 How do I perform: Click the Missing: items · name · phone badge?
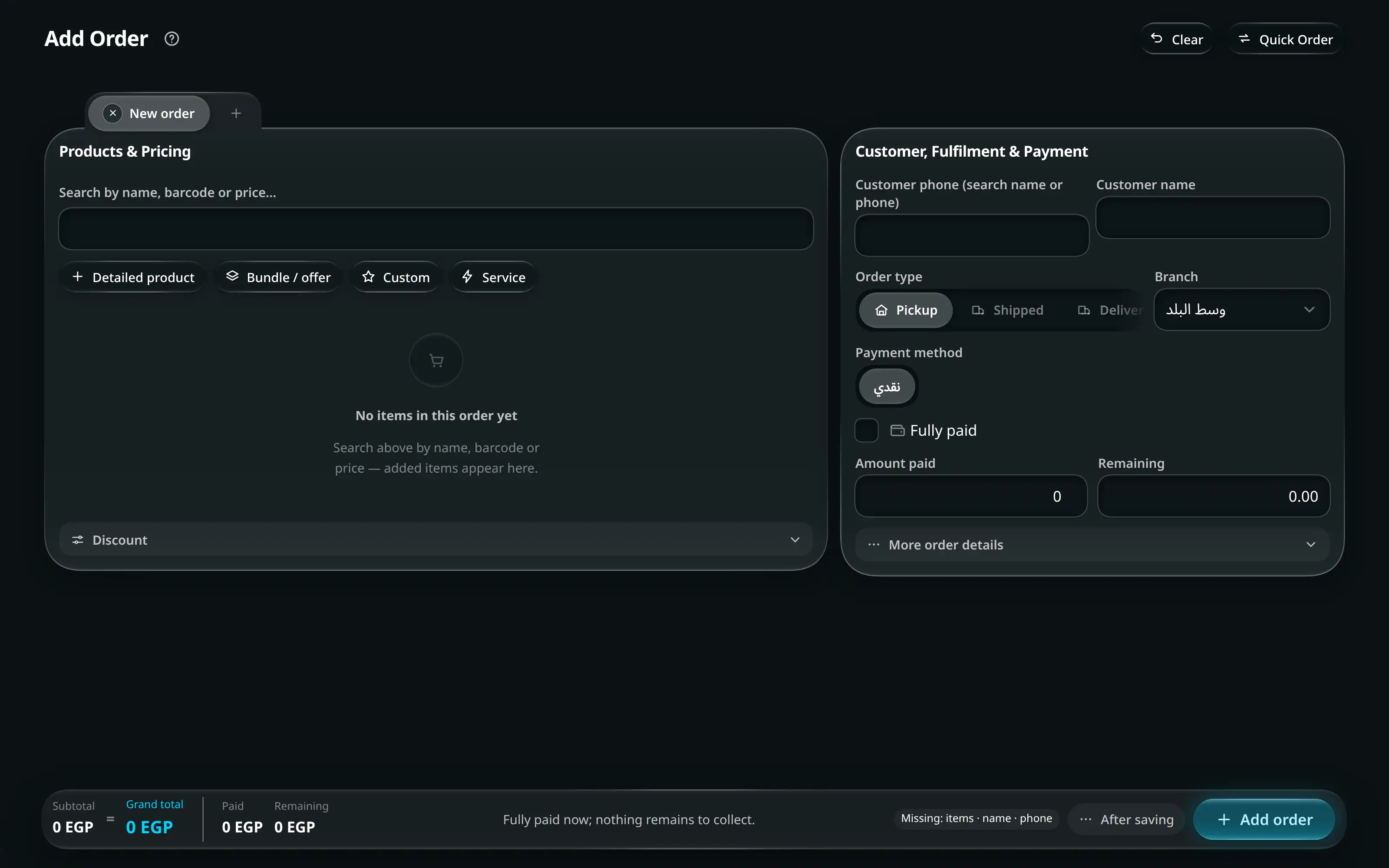pos(976,818)
